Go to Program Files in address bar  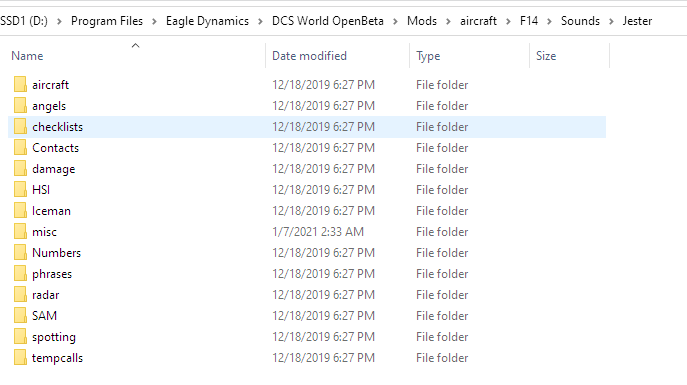107,21
